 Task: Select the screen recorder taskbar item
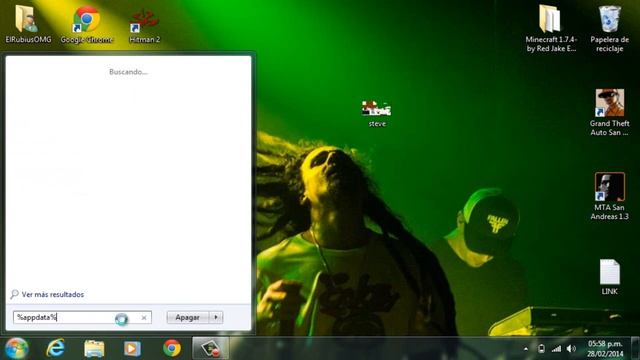tap(211, 348)
